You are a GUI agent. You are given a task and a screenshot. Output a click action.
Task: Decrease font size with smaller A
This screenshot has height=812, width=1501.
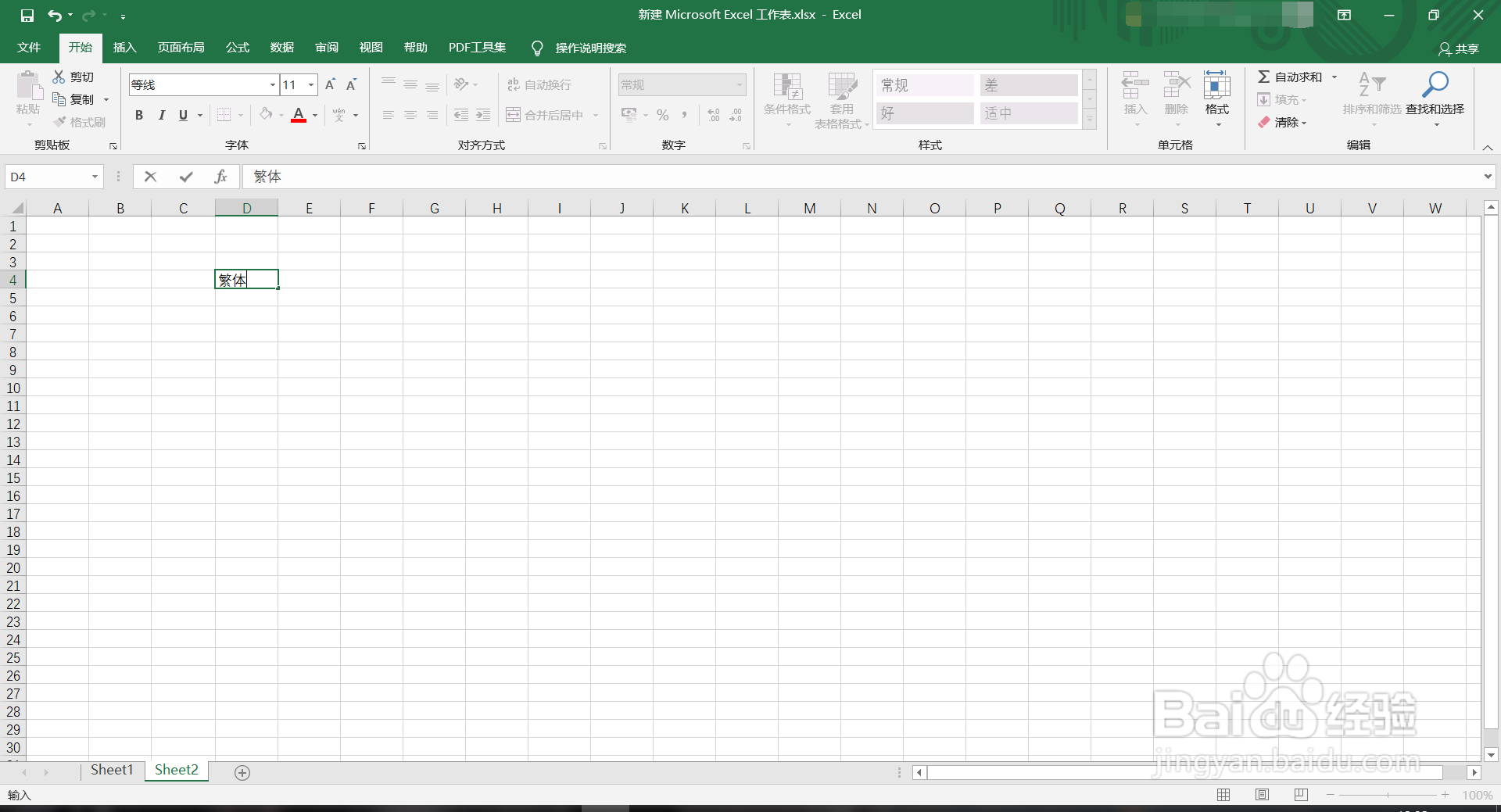click(x=352, y=84)
